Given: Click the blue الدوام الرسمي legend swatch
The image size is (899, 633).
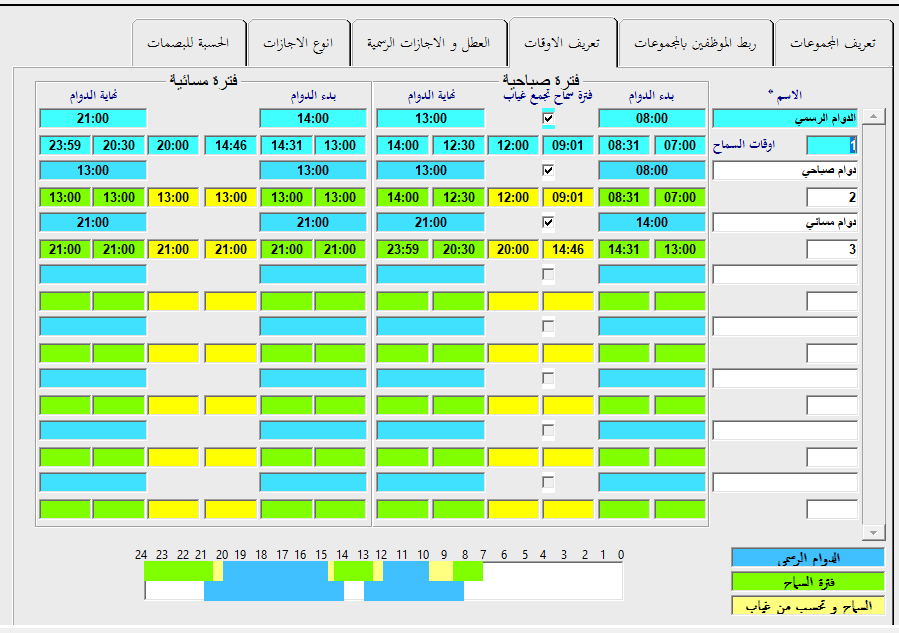Looking at the screenshot, I should (807, 557).
